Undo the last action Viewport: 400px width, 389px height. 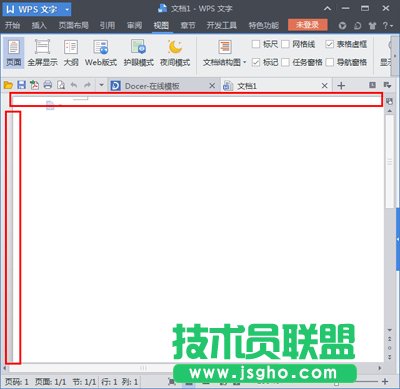pyautogui.click(x=74, y=85)
